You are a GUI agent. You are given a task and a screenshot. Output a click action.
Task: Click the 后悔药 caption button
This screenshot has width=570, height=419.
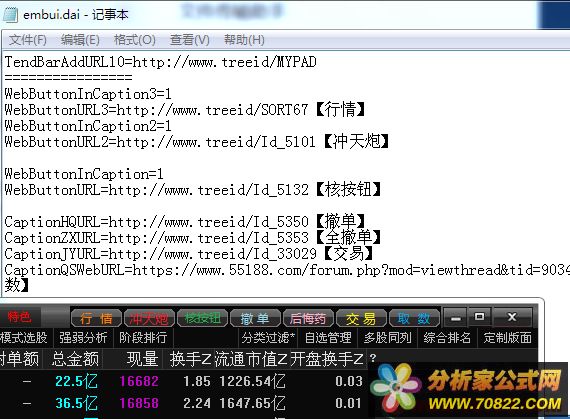coord(308,318)
